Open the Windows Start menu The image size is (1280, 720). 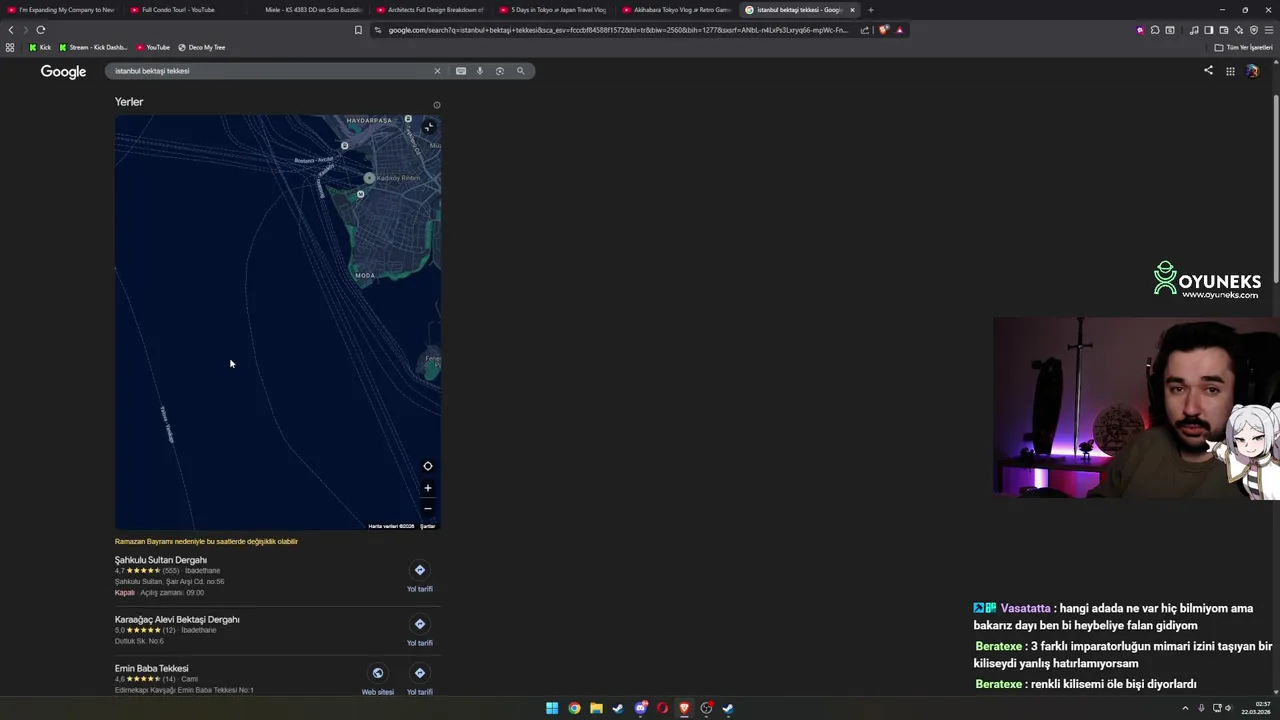[552, 708]
